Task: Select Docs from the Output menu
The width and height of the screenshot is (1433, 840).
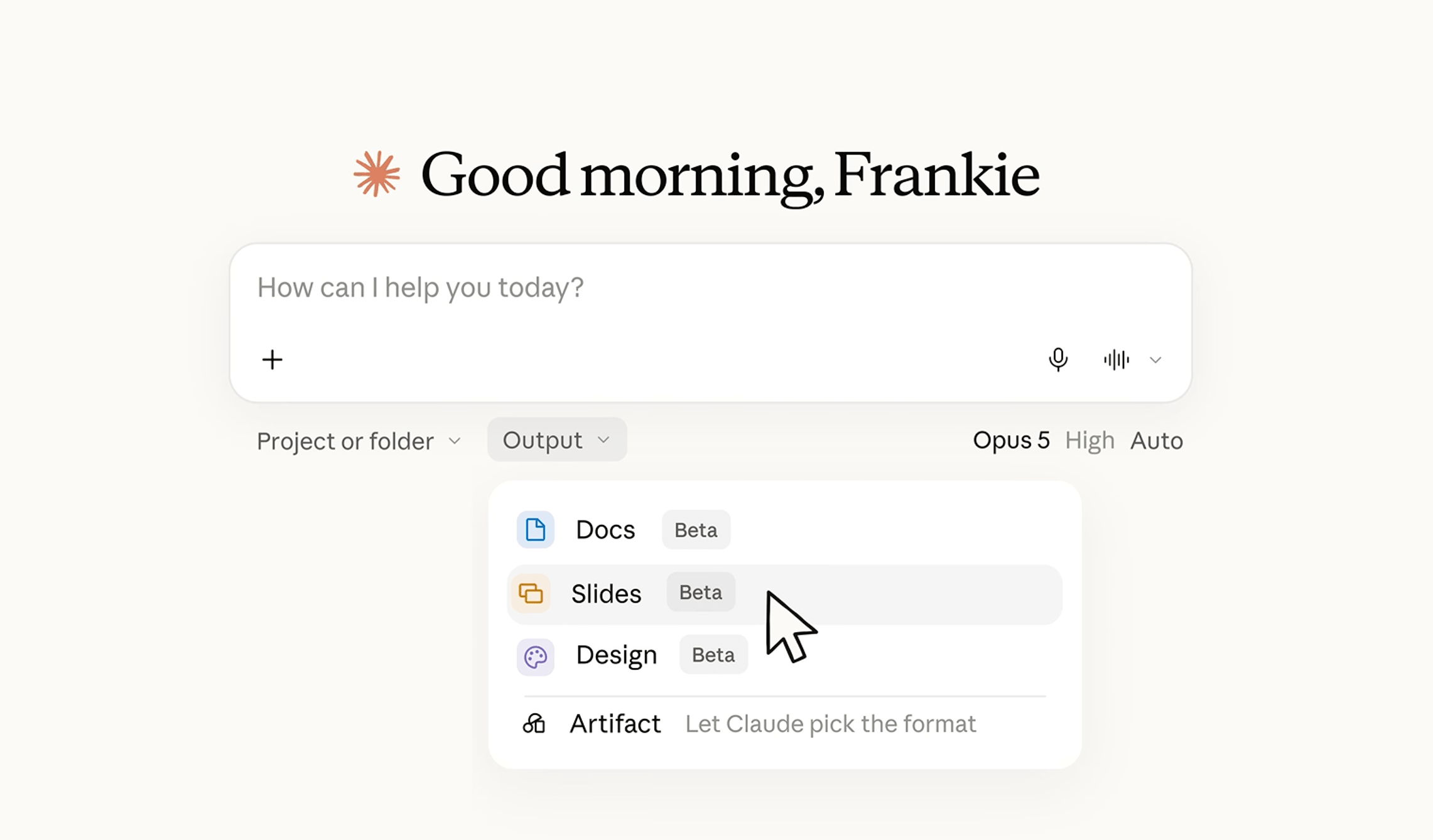Action: tap(784, 530)
